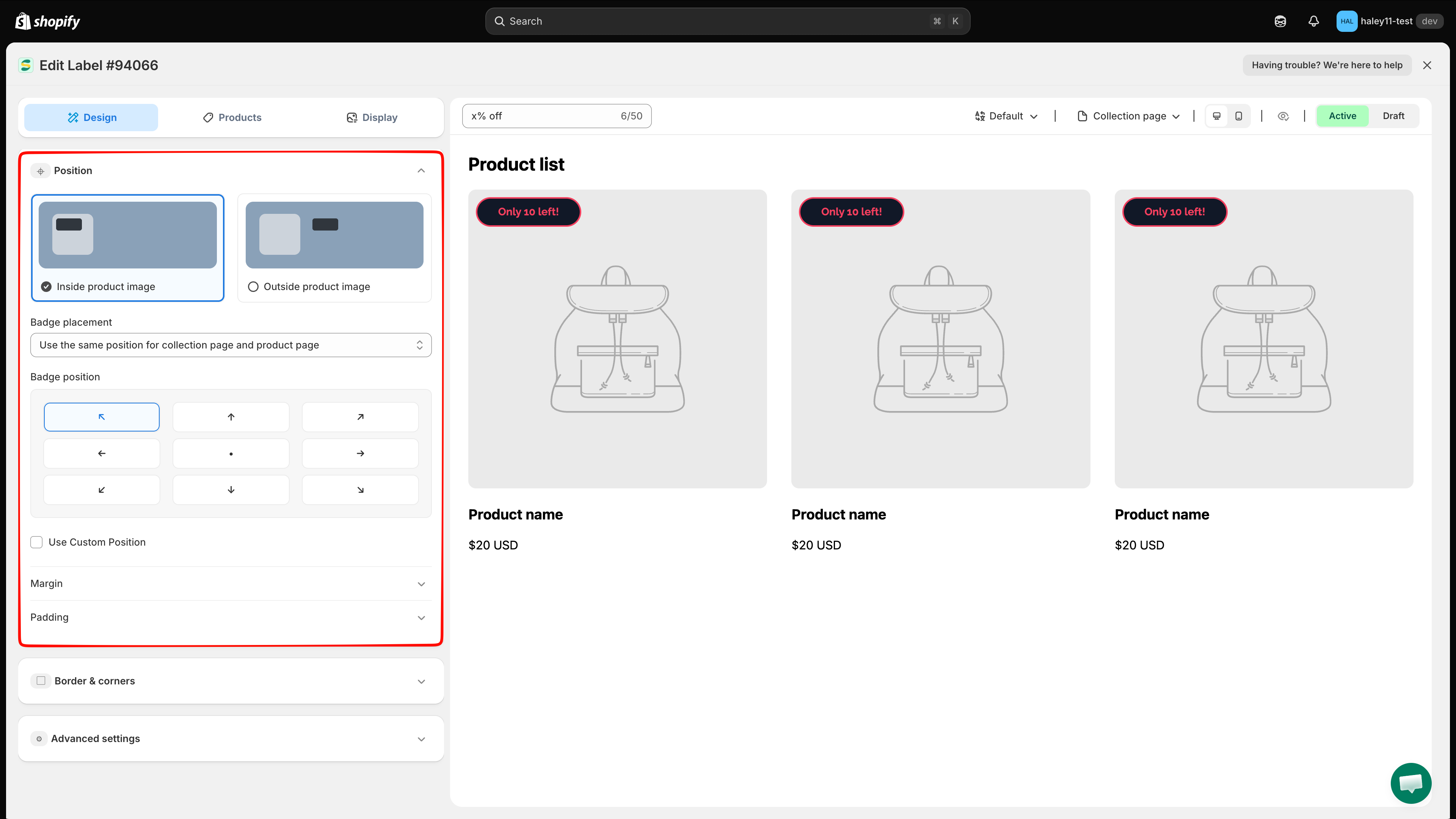
Task: Click the third product backpack image
Action: [1264, 339]
